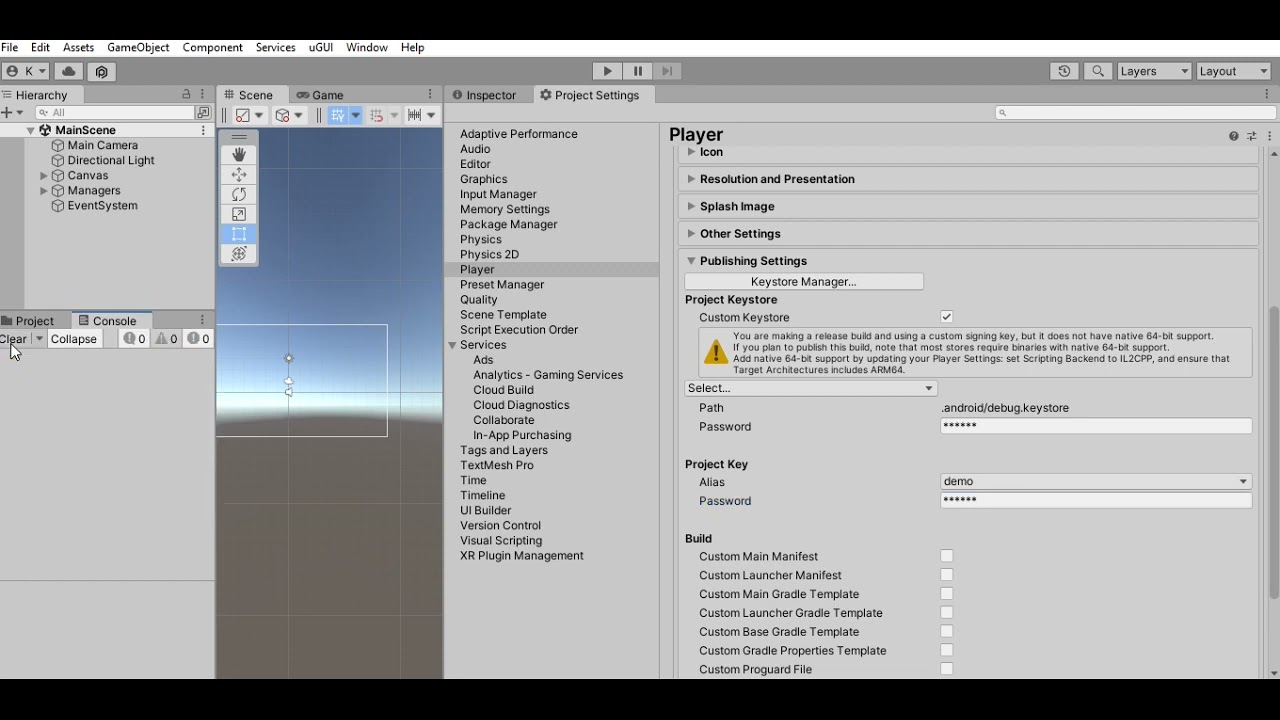This screenshot has width=1280, height=720.
Task: Open MainScene's more options menu
Action: (203, 130)
